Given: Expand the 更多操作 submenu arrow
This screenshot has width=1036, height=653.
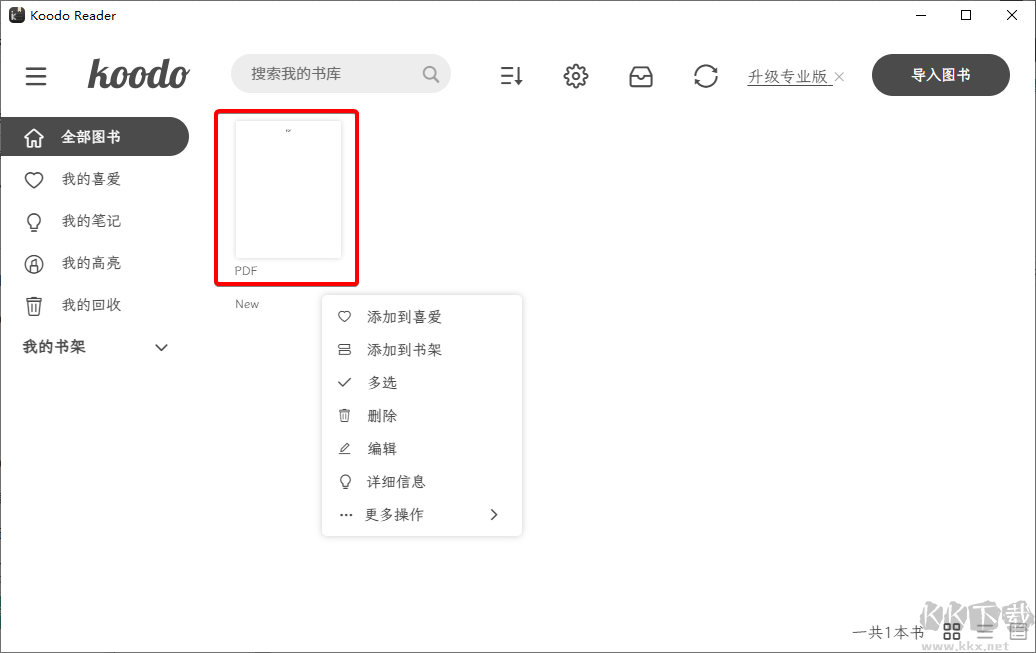Looking at the screenshot, I should click(x=493, y=514).
